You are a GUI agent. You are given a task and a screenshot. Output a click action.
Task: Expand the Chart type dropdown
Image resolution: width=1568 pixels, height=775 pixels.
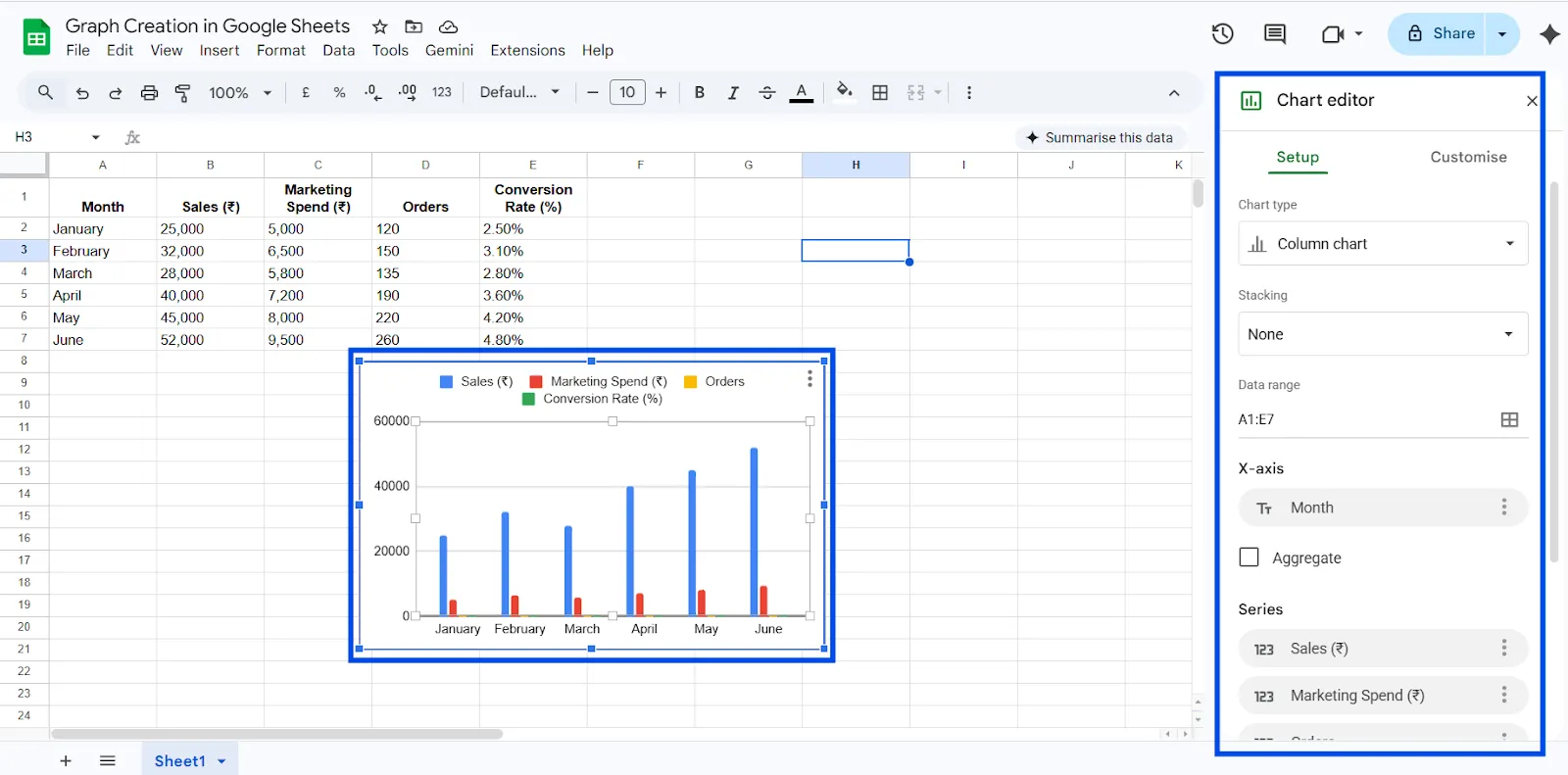click(x=1383, y=244)
